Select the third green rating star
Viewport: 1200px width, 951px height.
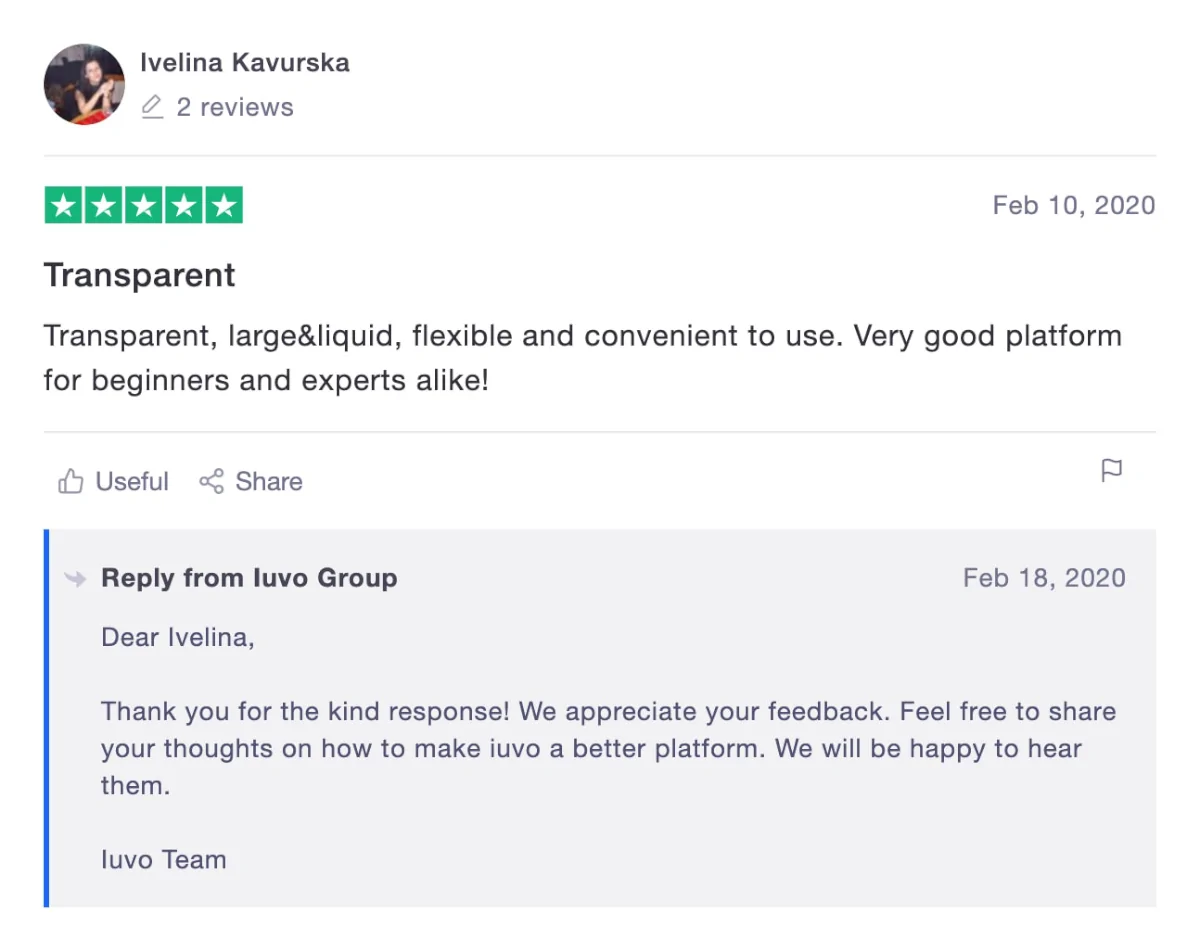pos(144,206)
